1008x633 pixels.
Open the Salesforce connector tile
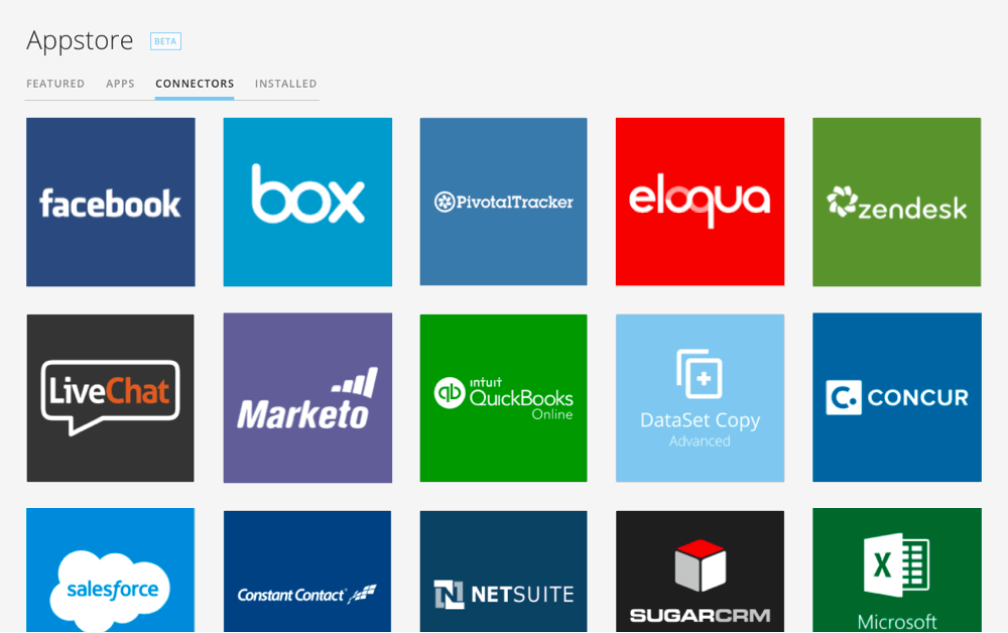pyautogui.click(x=111, y=571)
